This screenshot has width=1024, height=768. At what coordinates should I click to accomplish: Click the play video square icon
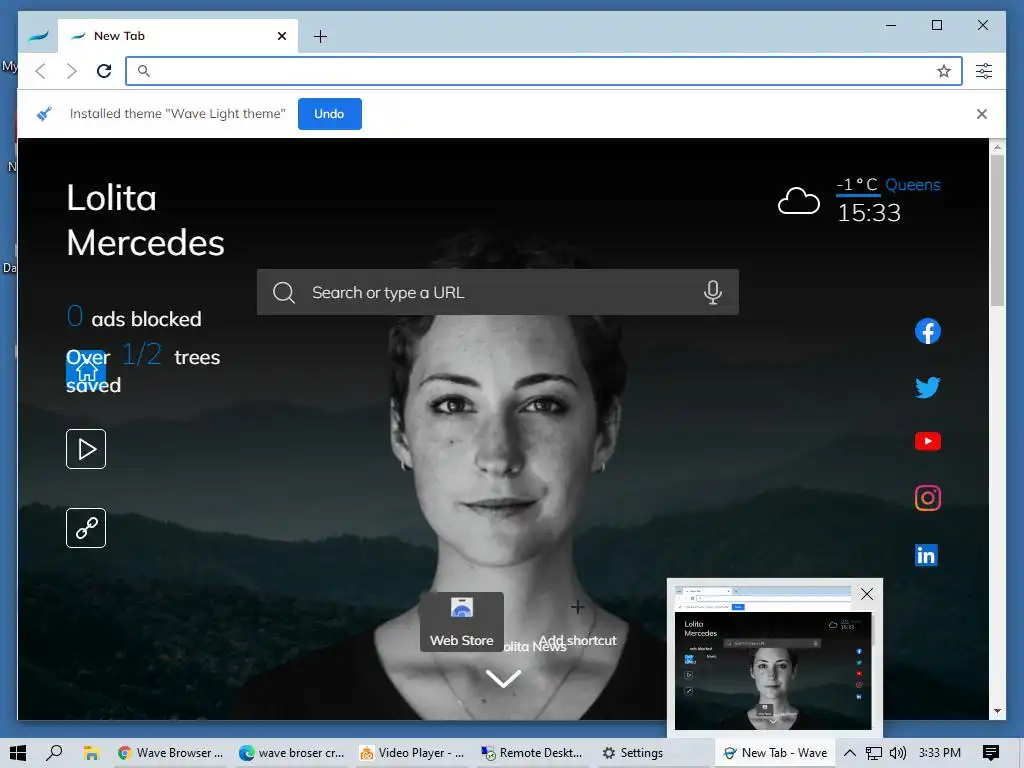86,449
